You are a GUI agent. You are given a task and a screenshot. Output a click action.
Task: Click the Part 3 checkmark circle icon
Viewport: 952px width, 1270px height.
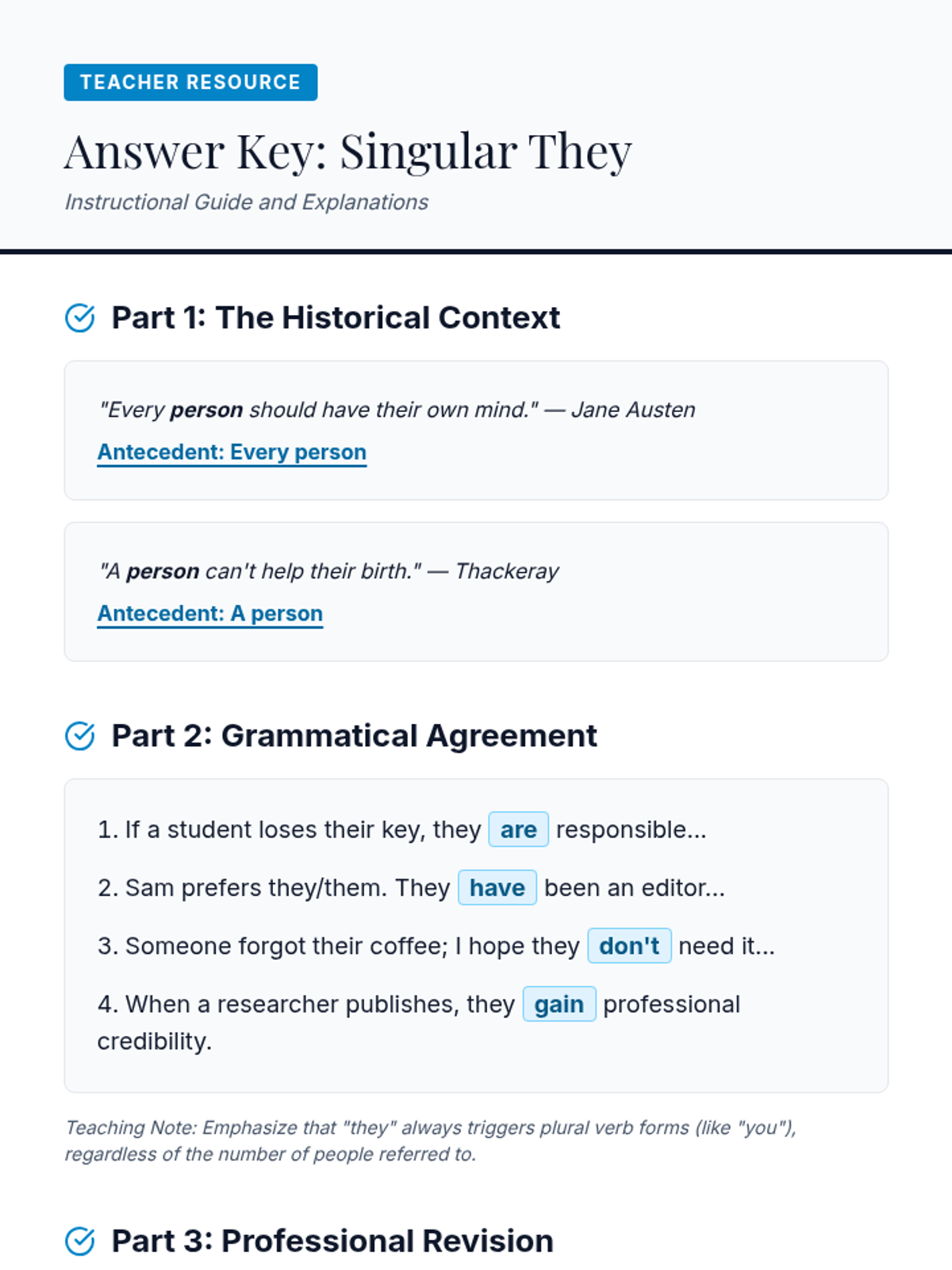[79, 1241]
